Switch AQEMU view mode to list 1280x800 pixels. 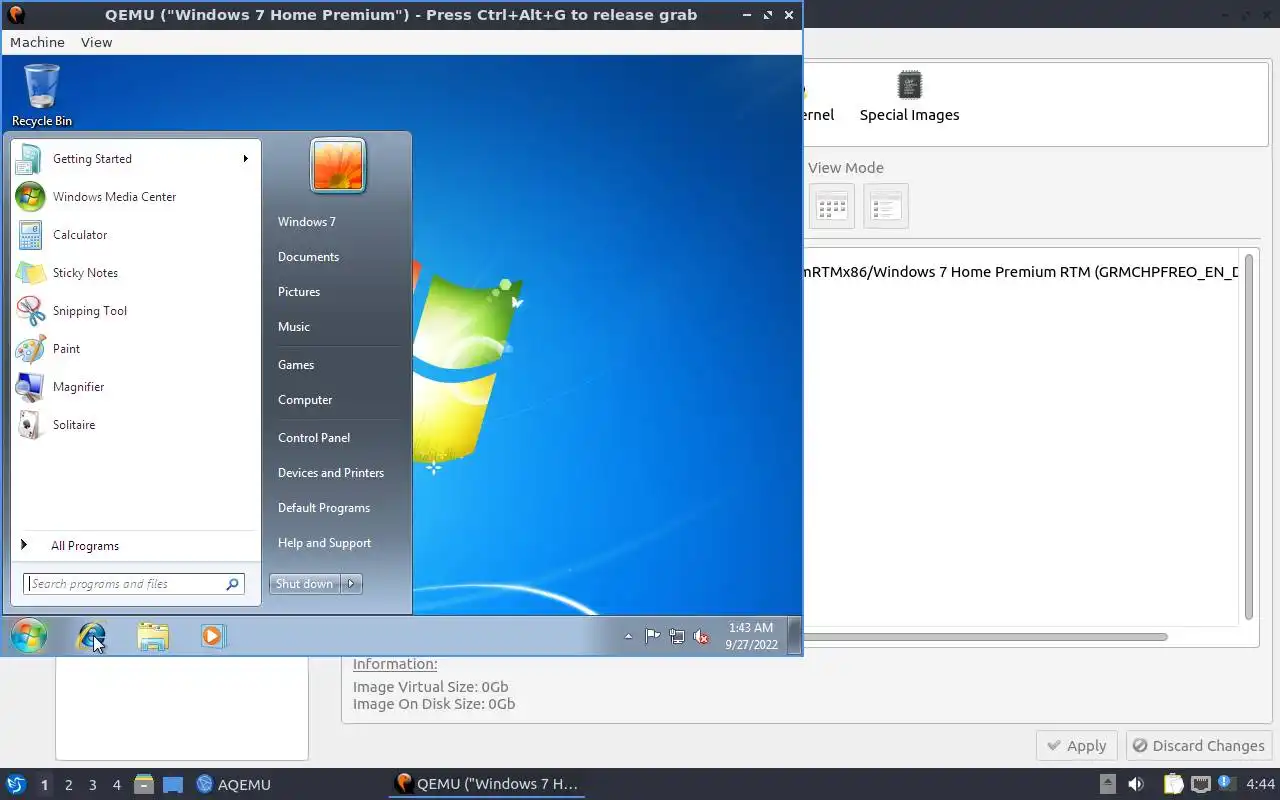coord(886,207)
